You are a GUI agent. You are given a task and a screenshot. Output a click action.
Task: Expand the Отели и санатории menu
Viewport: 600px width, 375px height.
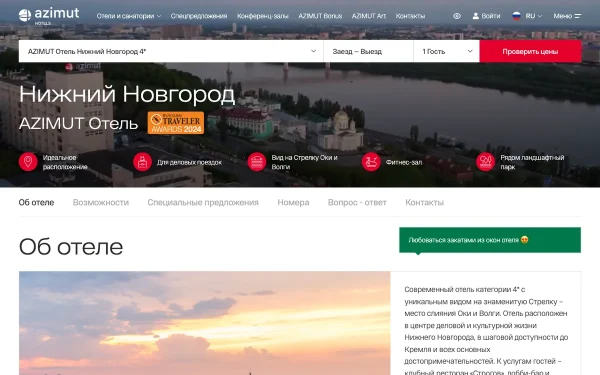click(129, 16)
